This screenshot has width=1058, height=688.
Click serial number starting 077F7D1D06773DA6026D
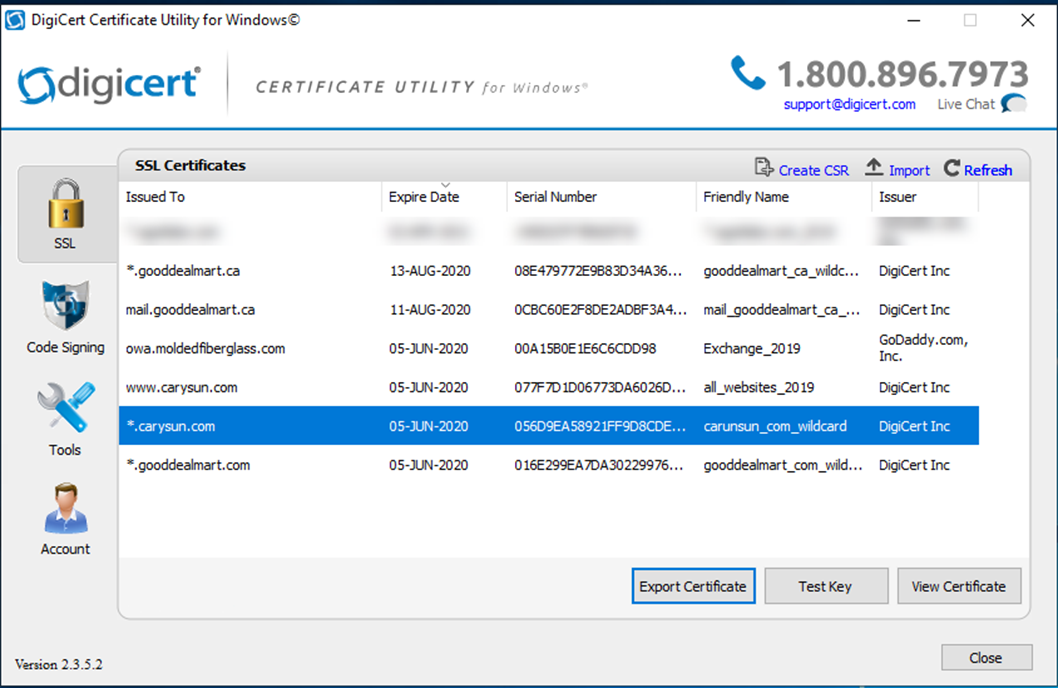pyautogui.click(x=600, y=387)
